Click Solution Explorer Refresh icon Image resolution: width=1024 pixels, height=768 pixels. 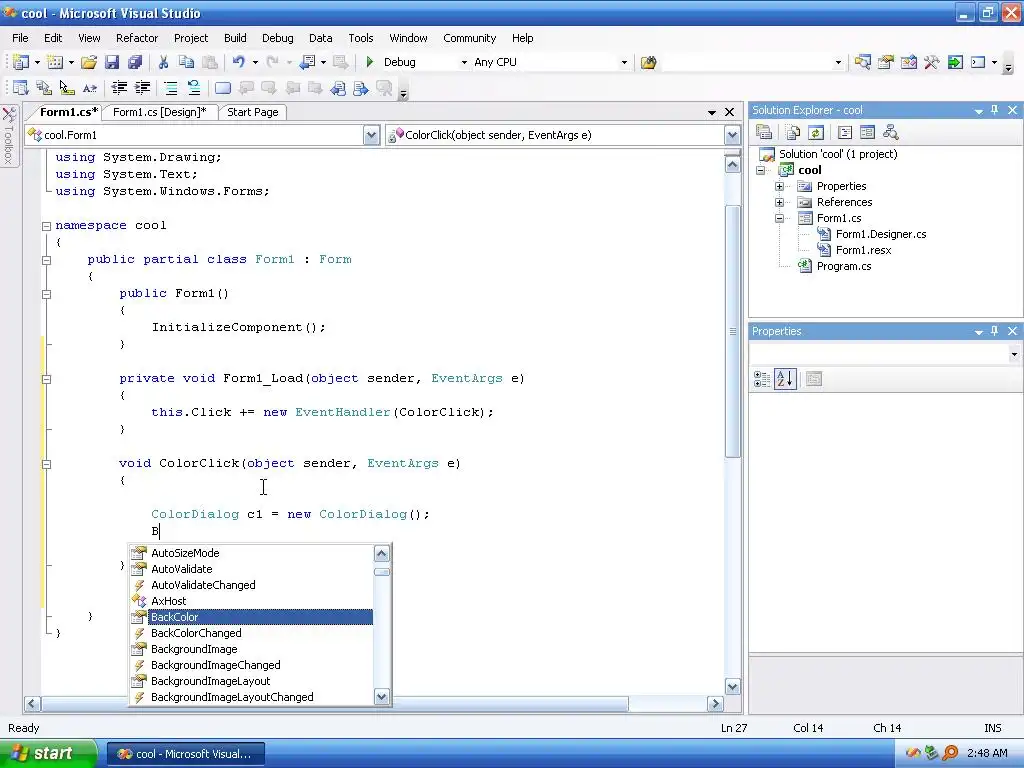coord(816,133)
